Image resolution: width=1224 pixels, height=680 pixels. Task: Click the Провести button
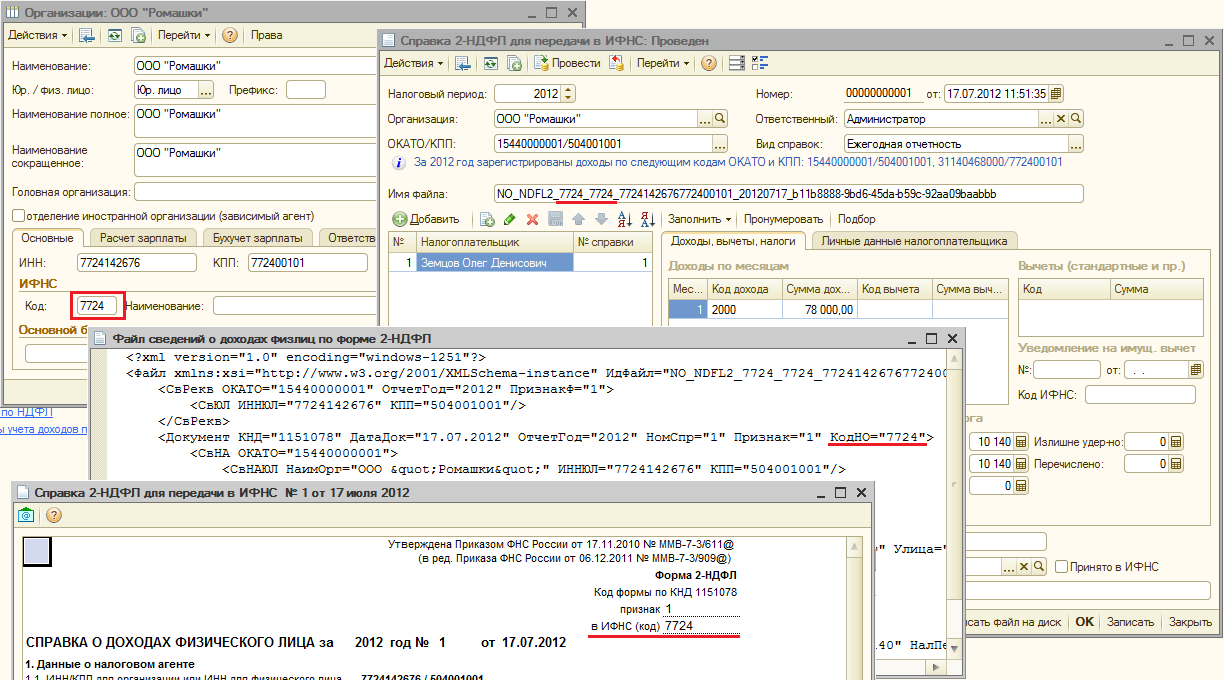point(566,63)
